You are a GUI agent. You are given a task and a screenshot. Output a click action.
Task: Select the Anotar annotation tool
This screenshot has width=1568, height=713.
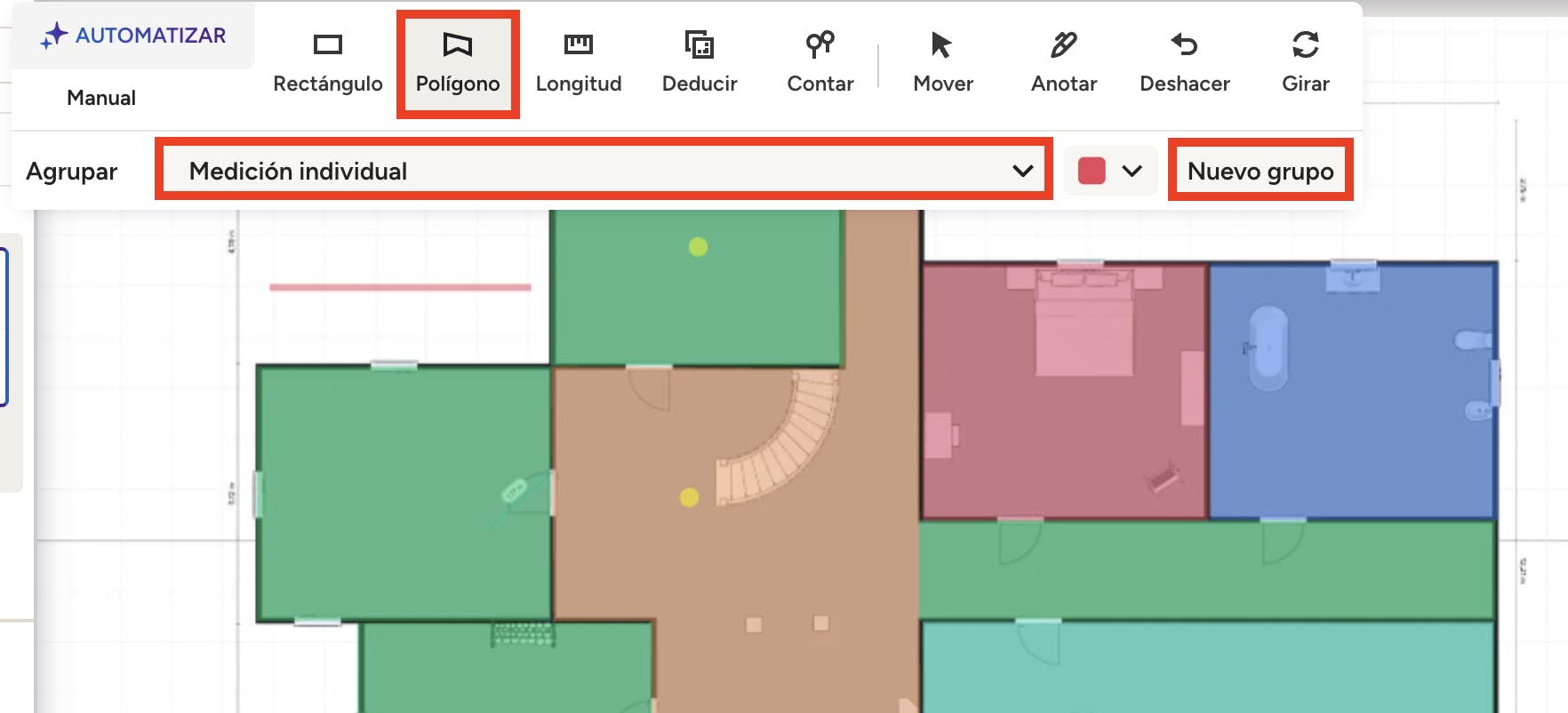coord(1063,63)
